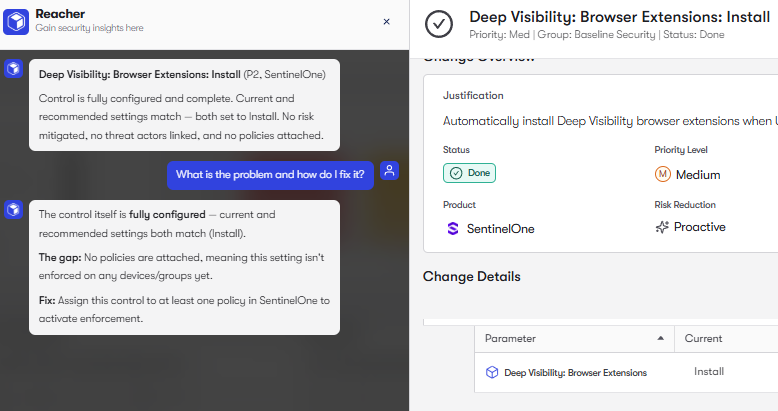Click the circled checkmark header status icon
Image resolution: width=778 pixels, height=411 pixels.
pos(439,24)
